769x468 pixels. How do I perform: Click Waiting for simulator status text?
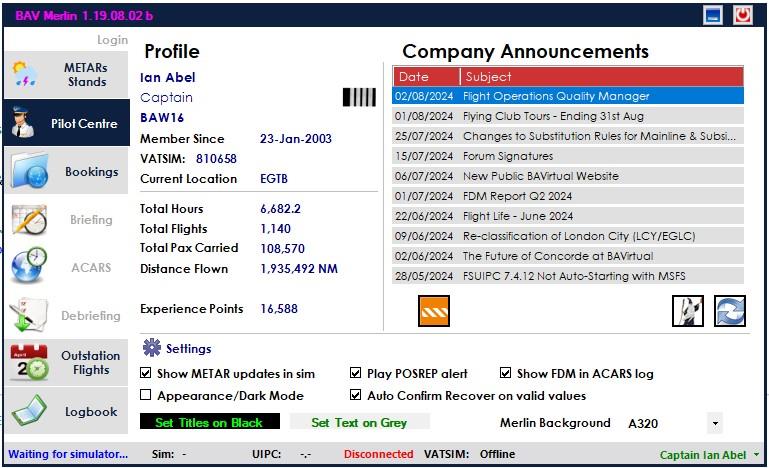68,454
